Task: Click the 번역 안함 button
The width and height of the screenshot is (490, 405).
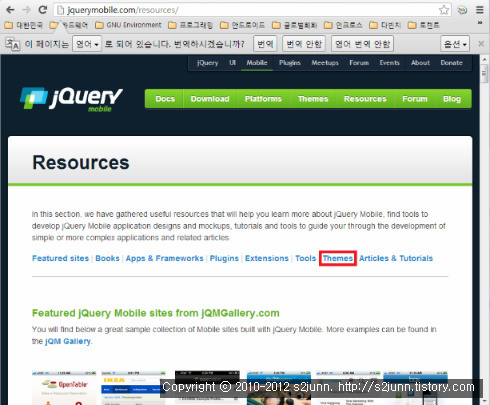Action: click(x=304, y=44)
